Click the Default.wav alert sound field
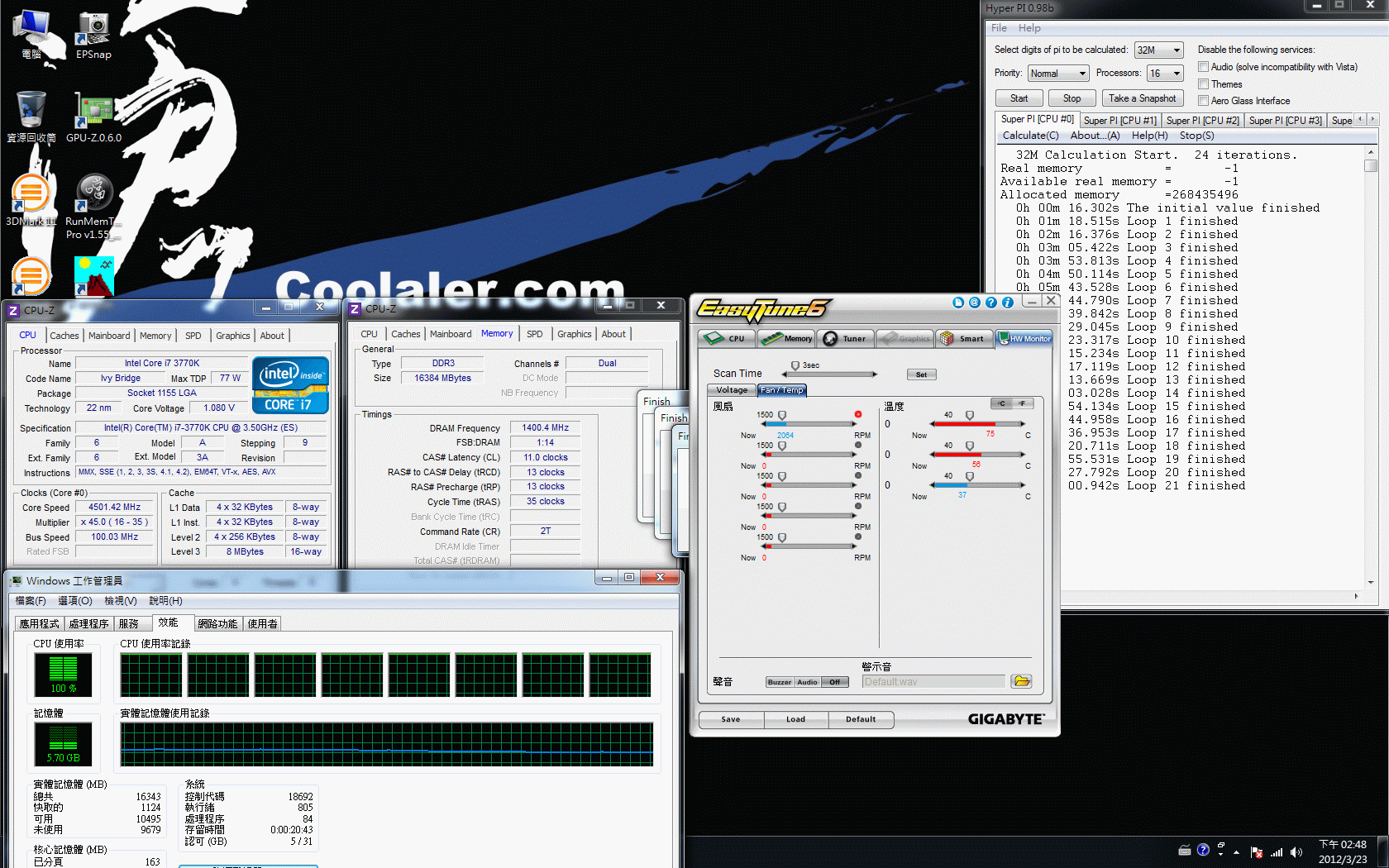This screenshot has height=868, width=1389. (x=933, y=682)
